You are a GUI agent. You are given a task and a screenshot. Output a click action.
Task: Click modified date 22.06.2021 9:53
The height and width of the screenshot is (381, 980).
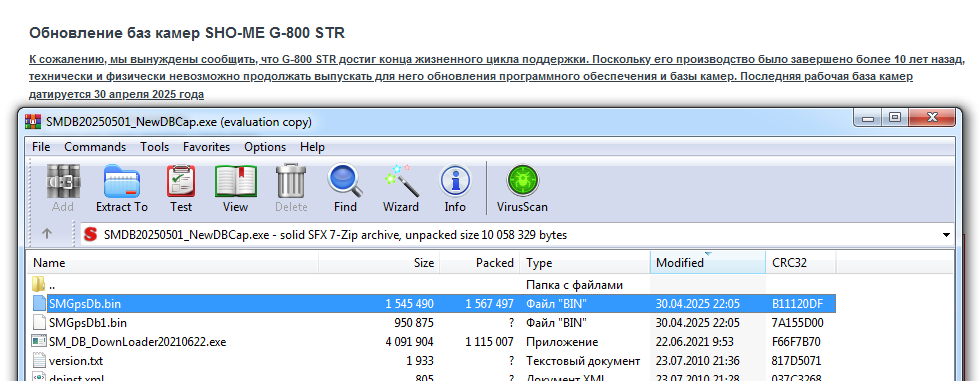(x=694, y=342)
